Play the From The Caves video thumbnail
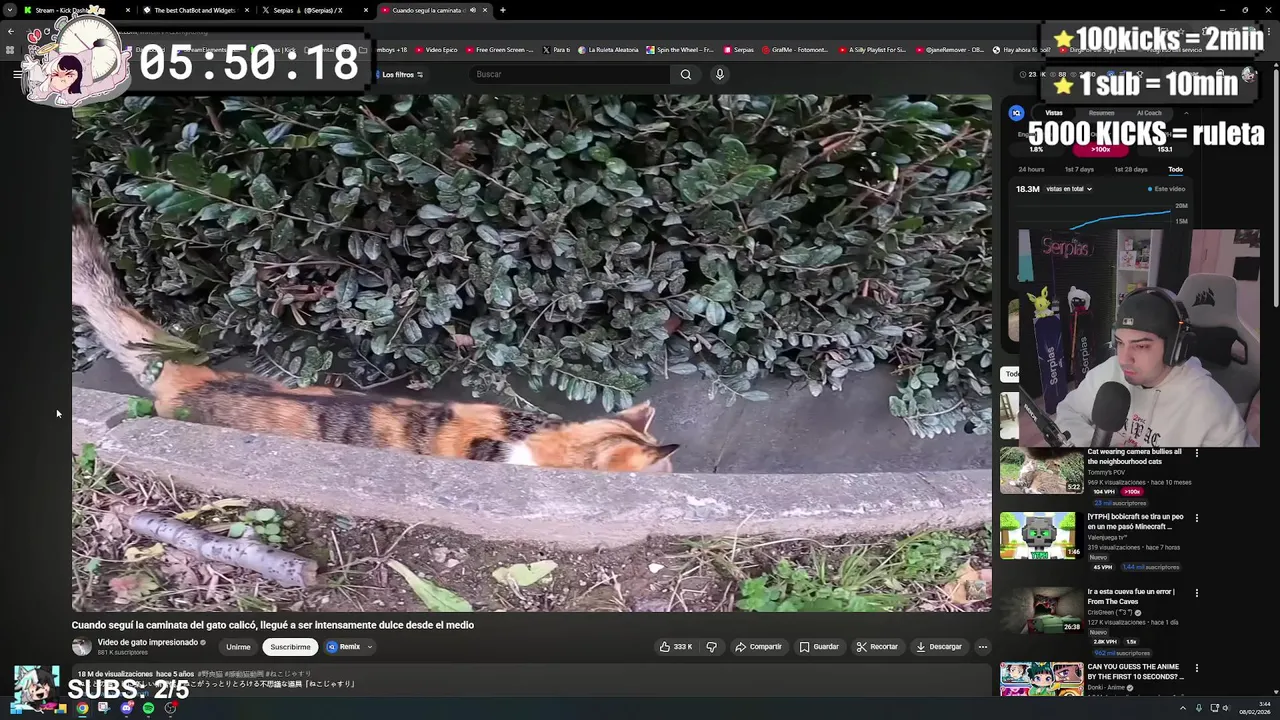 1040,610
